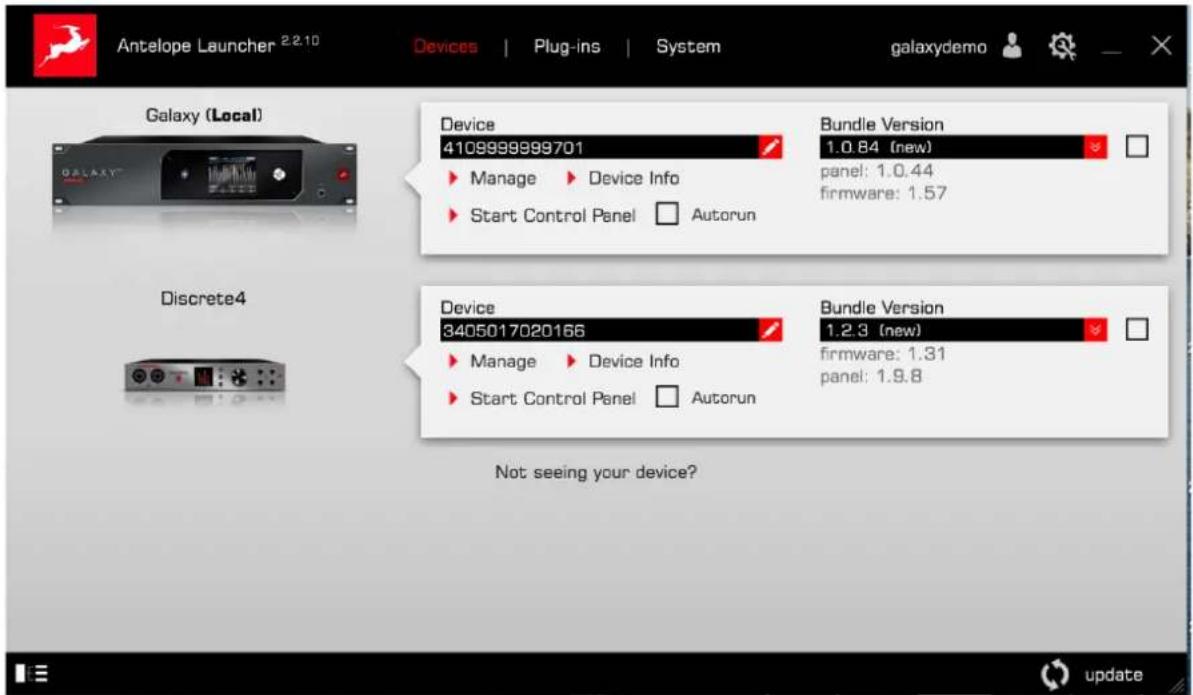Expand Device Info for the Discrete4 device
Screen dimensions: 1193x695
pos(623,361)
